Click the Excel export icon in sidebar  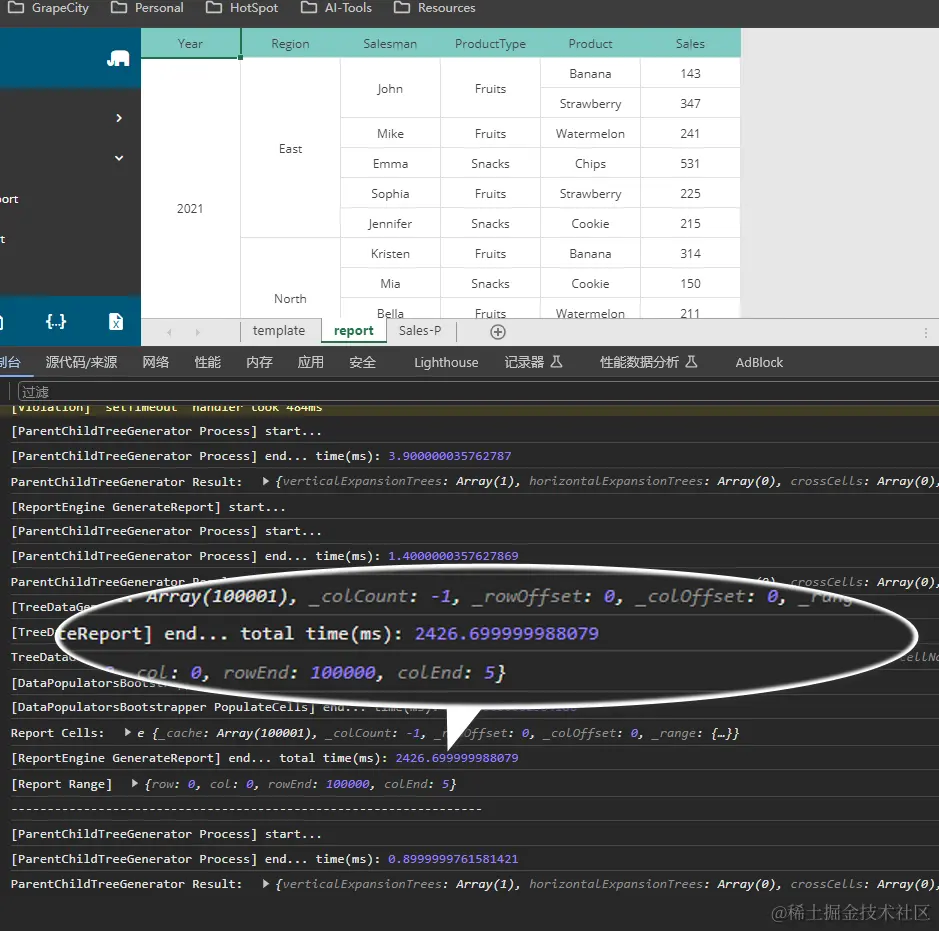pyautogui.click(x=116, y=322)
